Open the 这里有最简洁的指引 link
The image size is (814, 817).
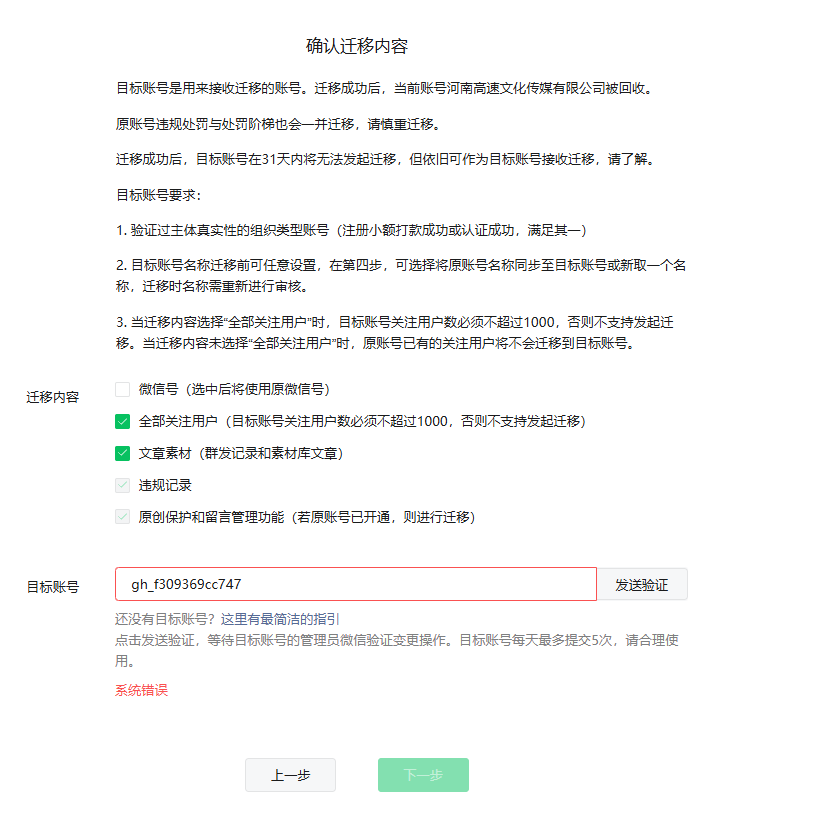280,619
